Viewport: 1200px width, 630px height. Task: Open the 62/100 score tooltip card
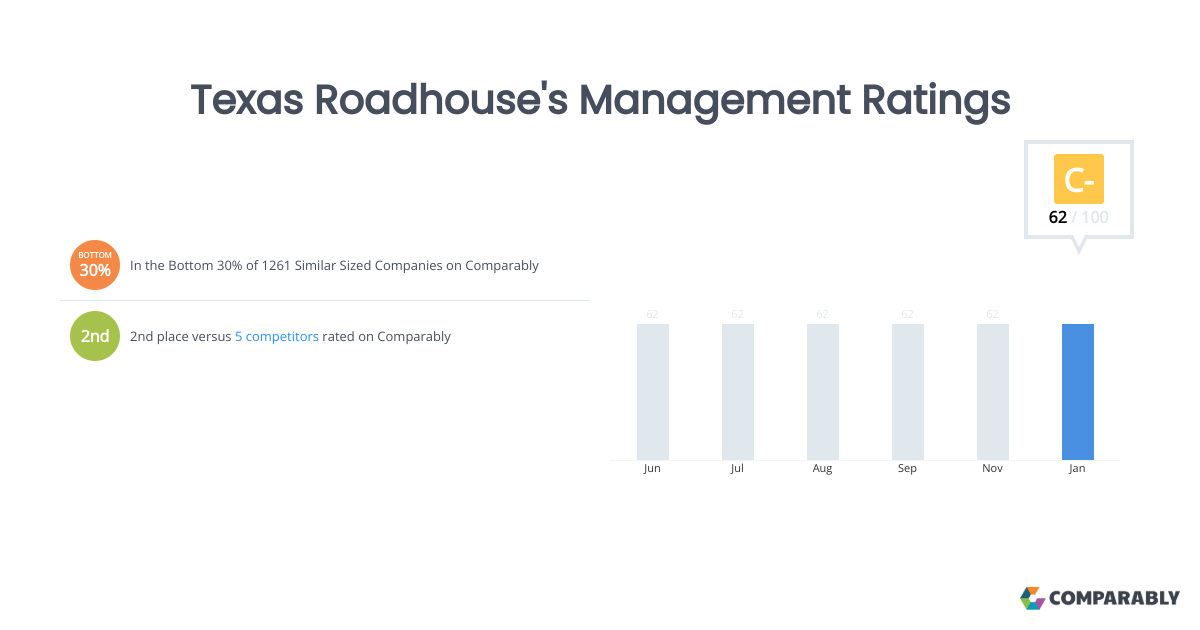pos(1078,190)
